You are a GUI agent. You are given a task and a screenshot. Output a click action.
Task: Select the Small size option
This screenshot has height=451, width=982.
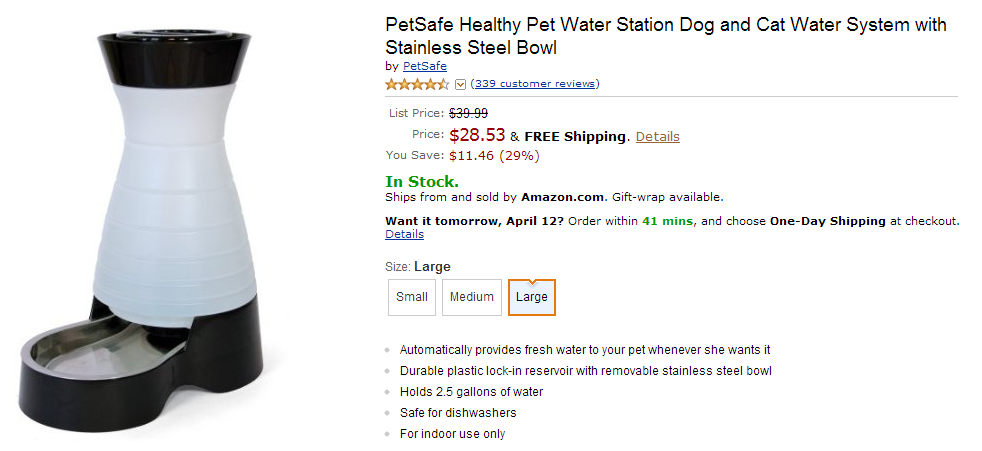tap(412, 297)
